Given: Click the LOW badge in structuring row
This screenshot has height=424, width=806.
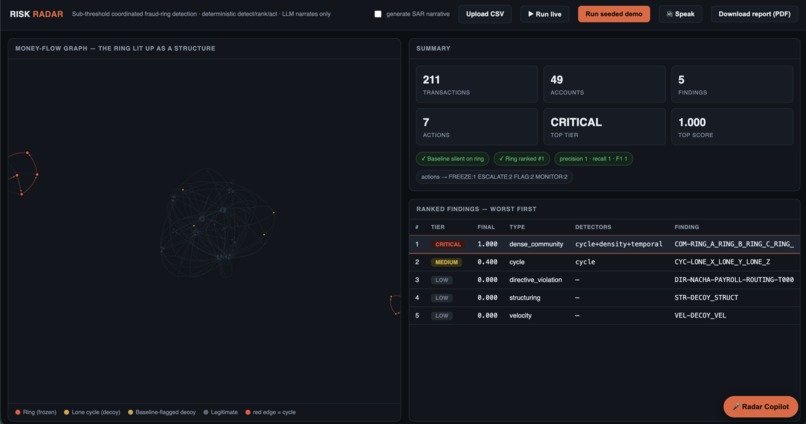Looking at the screenshot, I should 442,298.
